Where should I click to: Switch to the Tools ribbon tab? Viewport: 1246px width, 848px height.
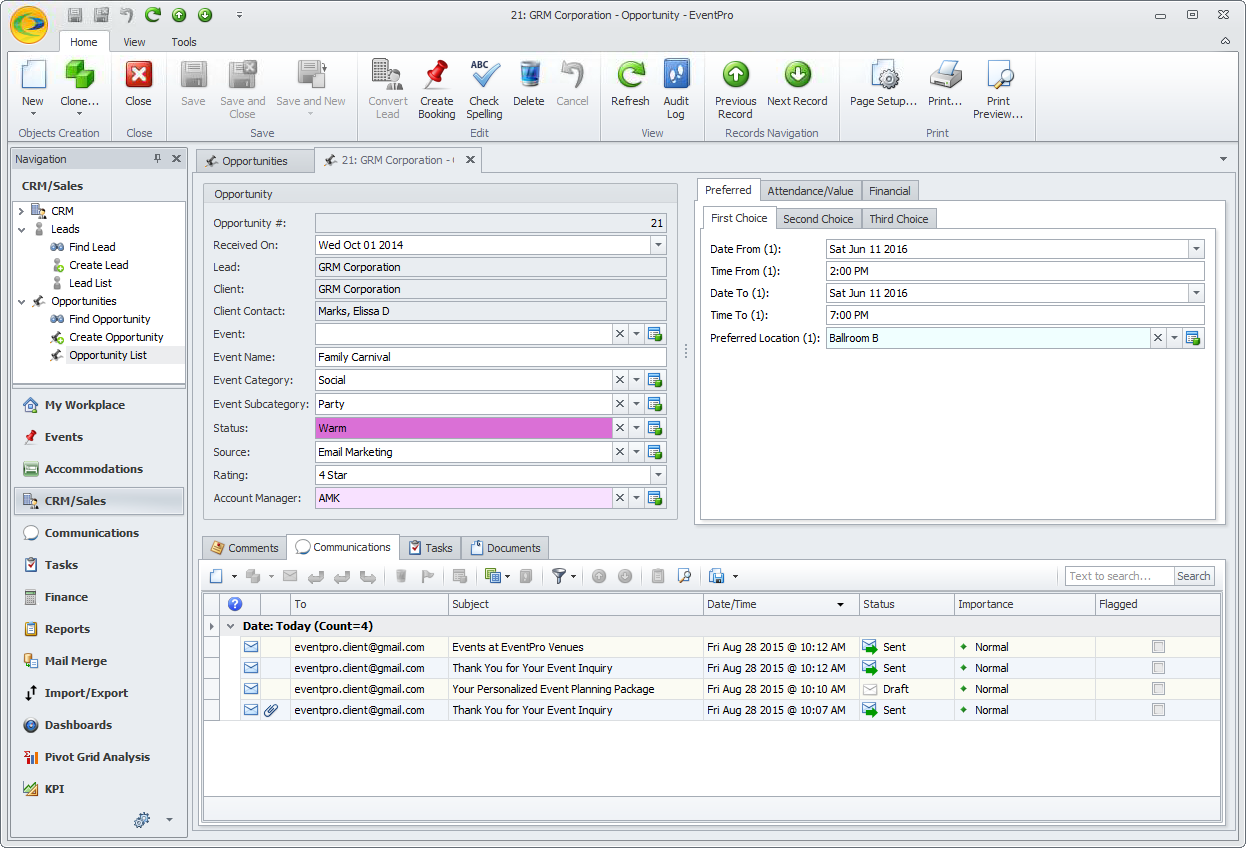click(x=184, y=42)
